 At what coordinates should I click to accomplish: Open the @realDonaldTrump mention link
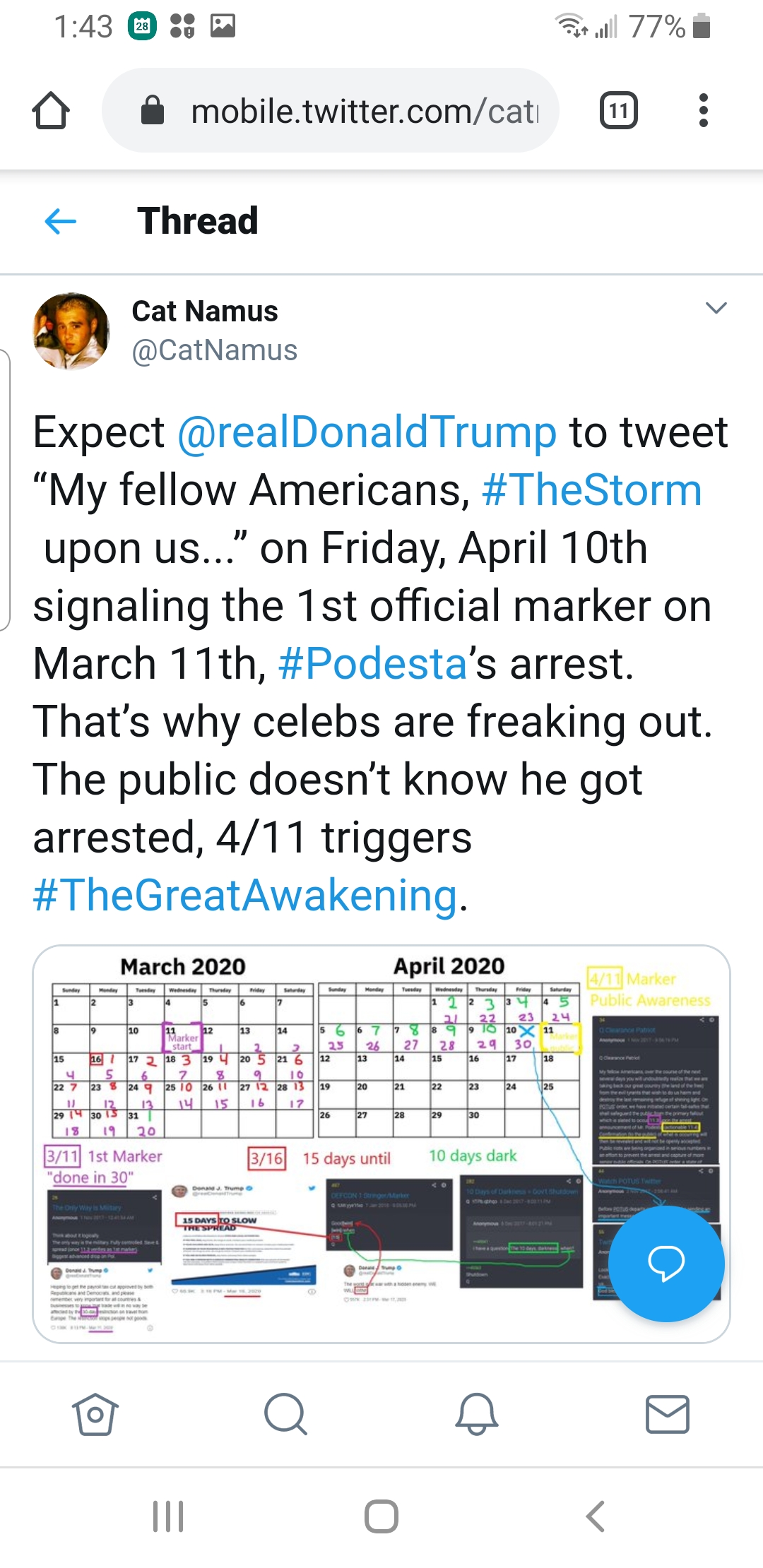(x=367, y=432)
